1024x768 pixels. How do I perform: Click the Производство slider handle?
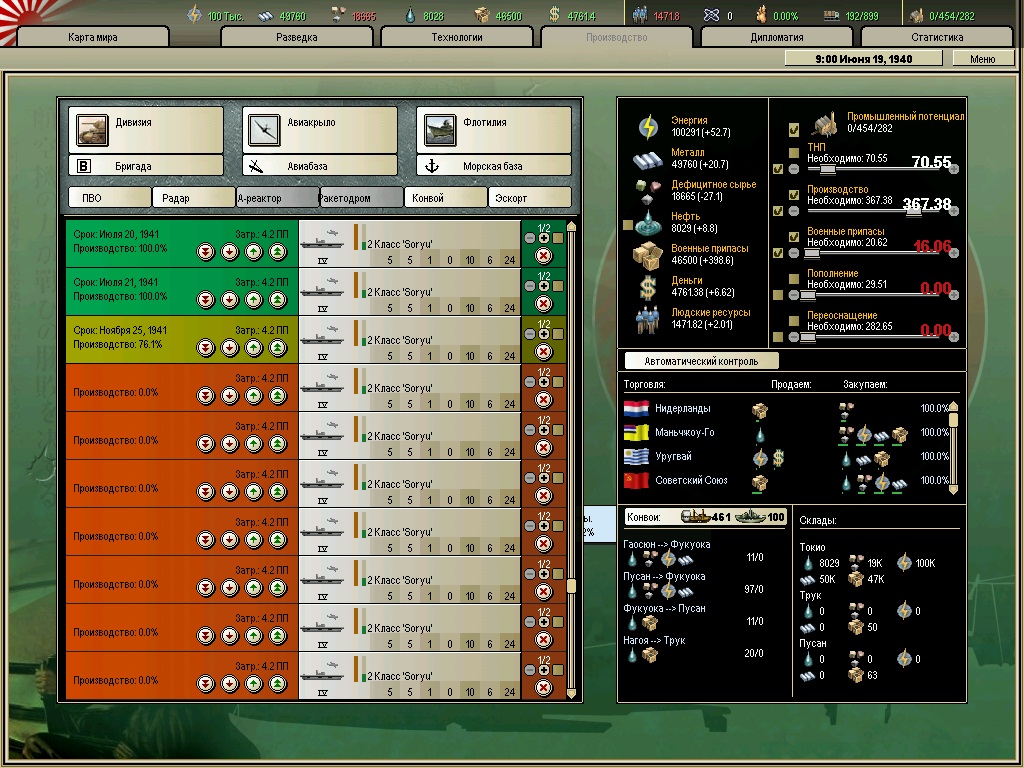tap(916, 210)
